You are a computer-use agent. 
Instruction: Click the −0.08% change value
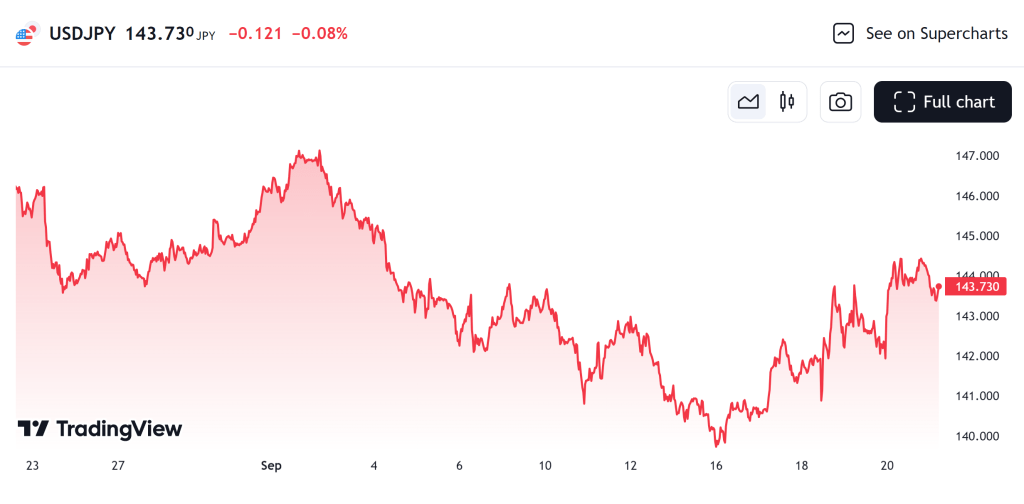pos(320,34)
